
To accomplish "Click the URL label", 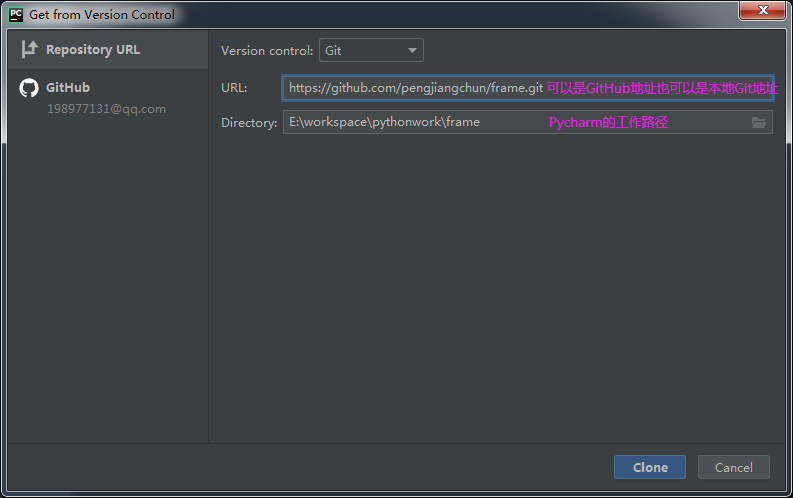I will tap(234, 88).
